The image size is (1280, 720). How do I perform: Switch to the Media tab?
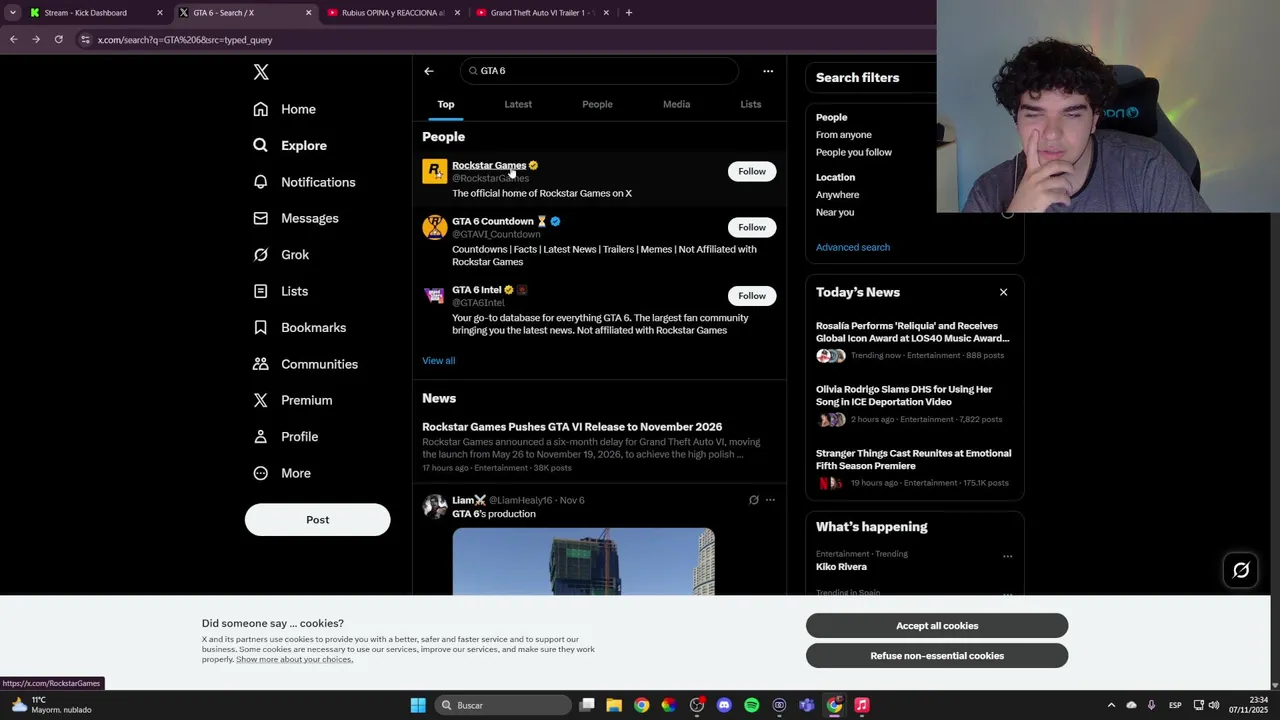click(676, 104)
